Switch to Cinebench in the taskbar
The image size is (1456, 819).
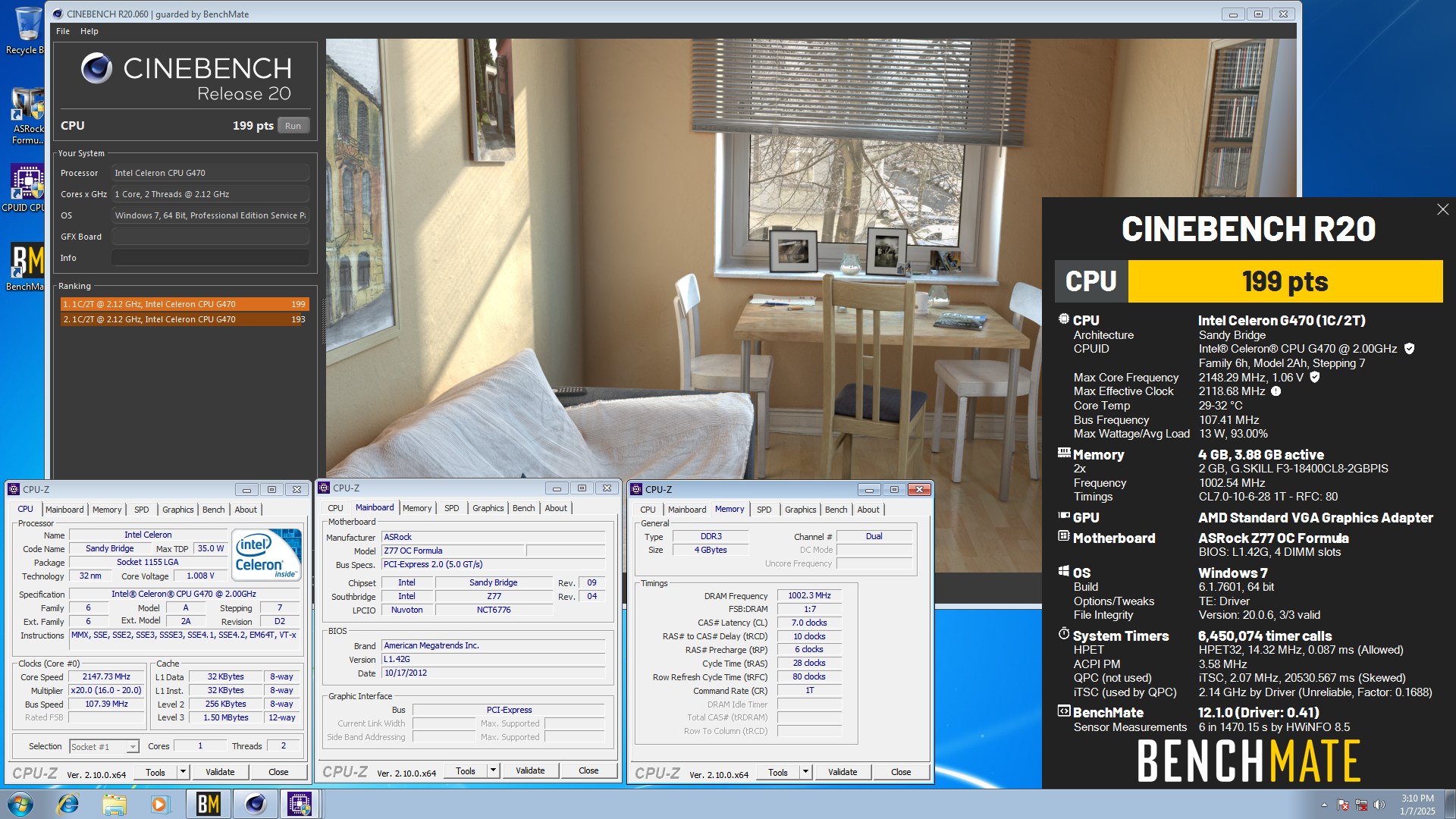tap(255, 804)
